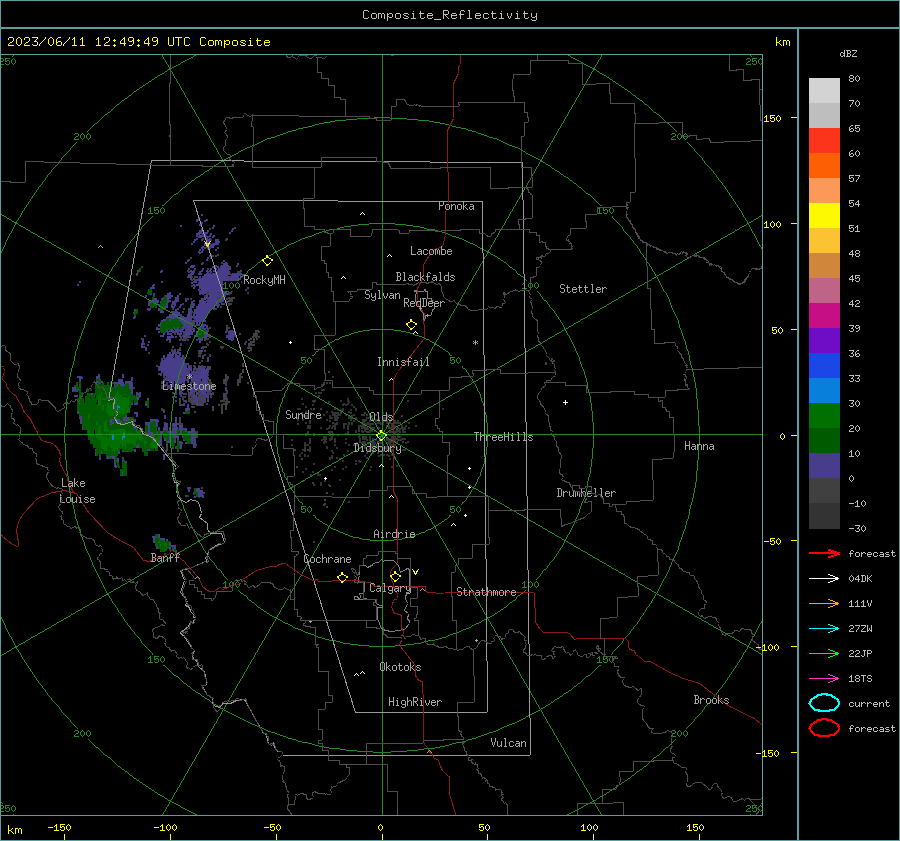Click the Sundre label on map
900x841 pixels.
click(303, 414)
